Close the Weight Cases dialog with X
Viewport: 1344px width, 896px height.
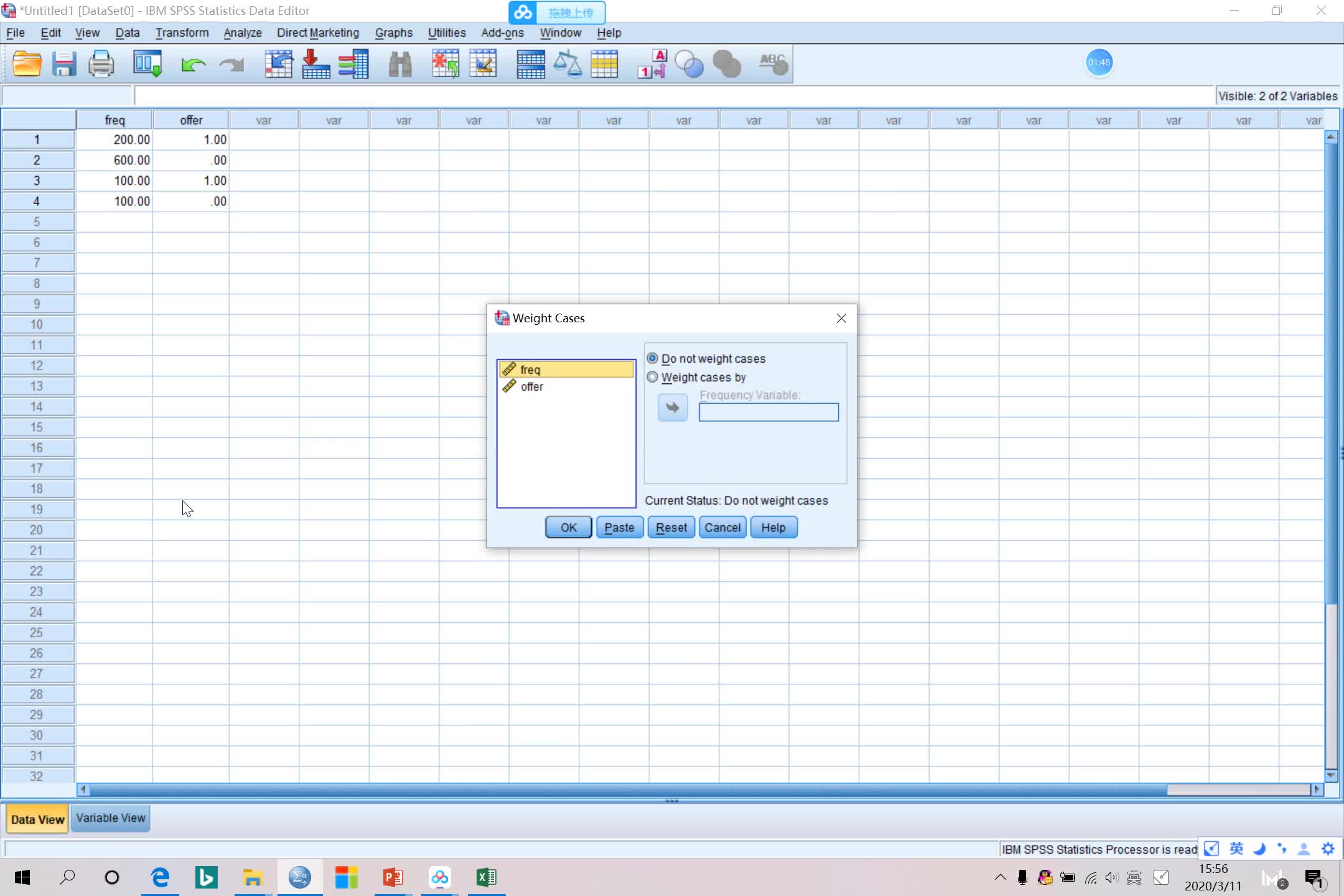tap(841, 319)
